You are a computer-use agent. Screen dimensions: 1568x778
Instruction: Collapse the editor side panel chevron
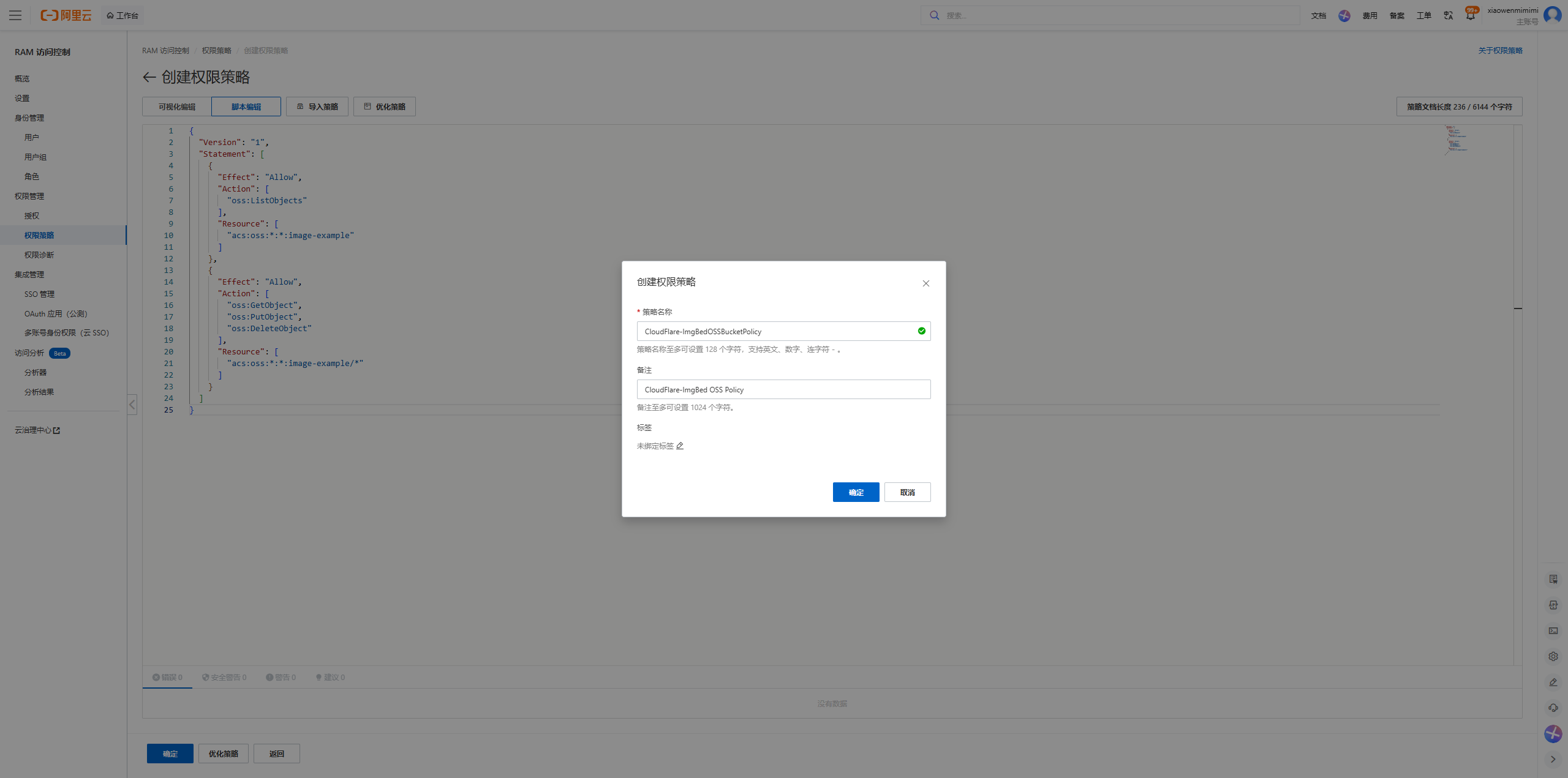(x=132, y=404)
